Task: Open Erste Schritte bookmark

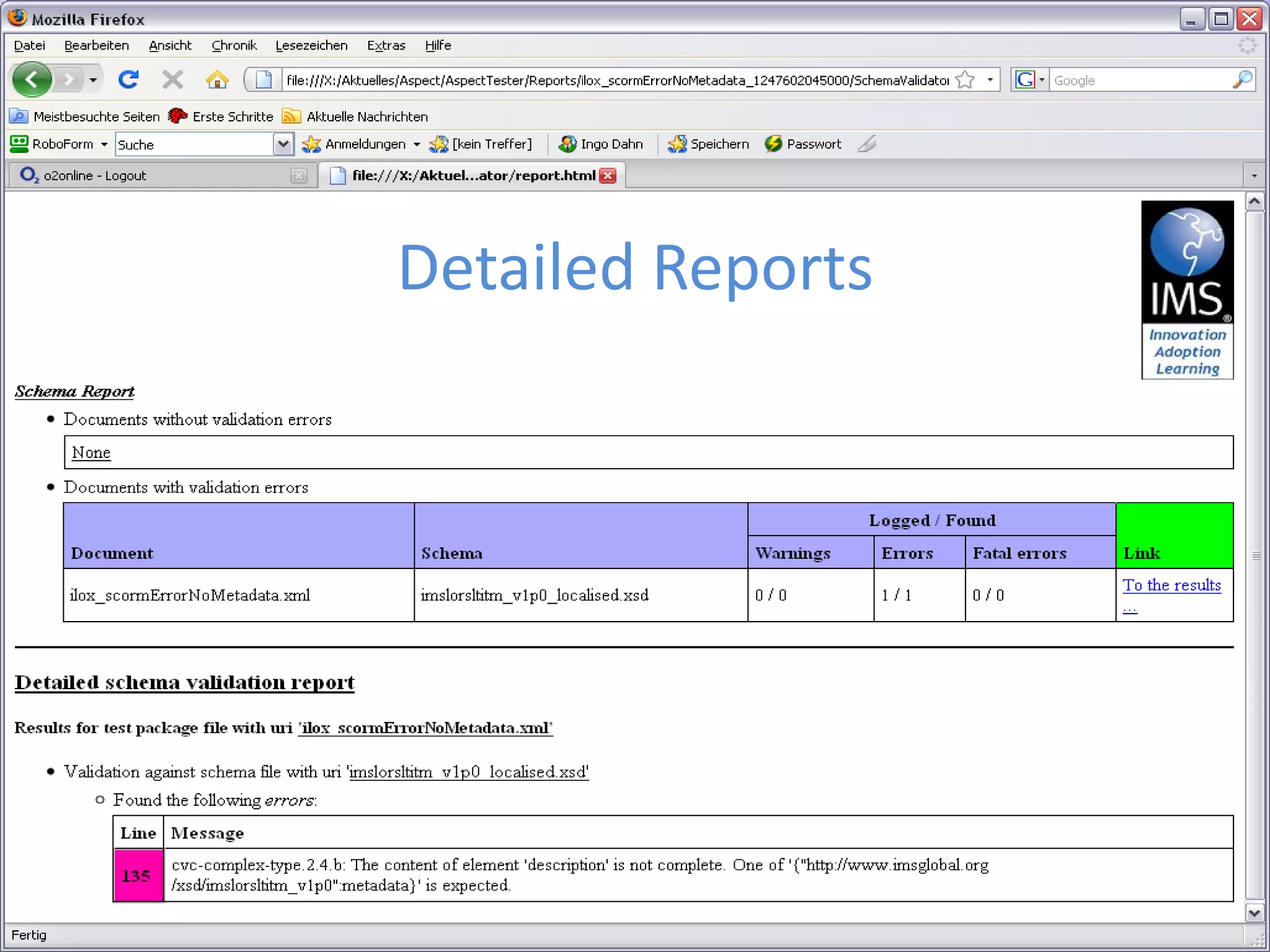Action: click(x=221, y=117)
